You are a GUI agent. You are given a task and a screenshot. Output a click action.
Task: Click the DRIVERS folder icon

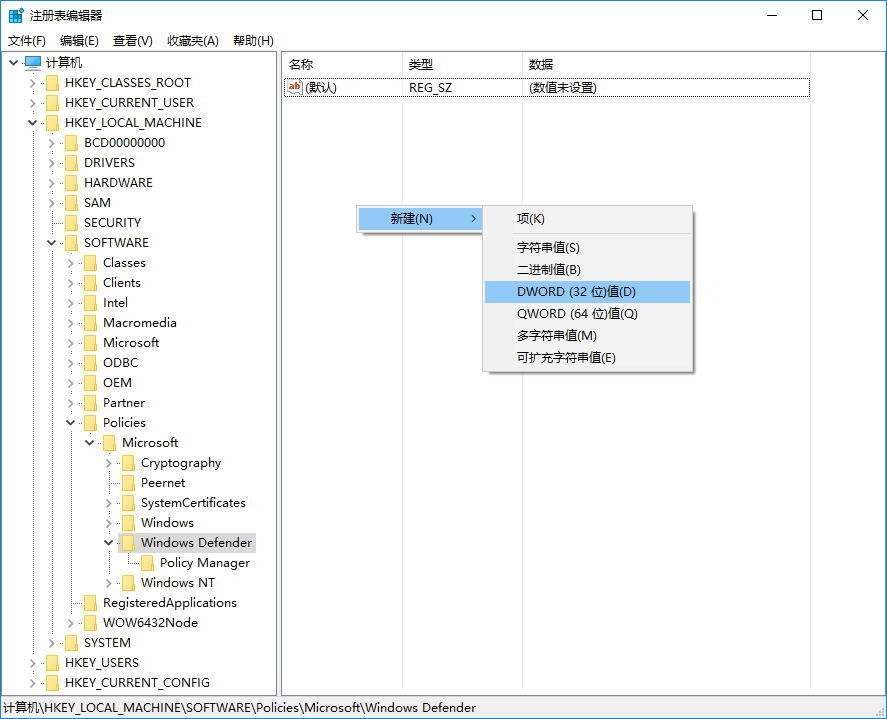(71, 163)
